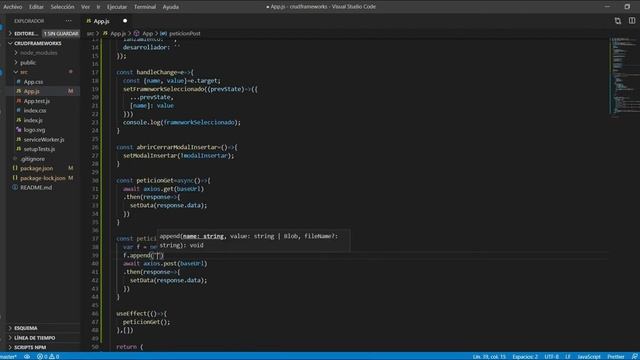Click the 1 sin guardar badge

click(x=61, y=33)
